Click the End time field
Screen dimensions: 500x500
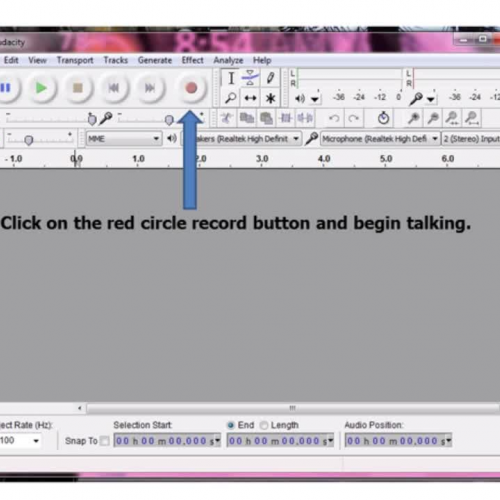[280, 441]
